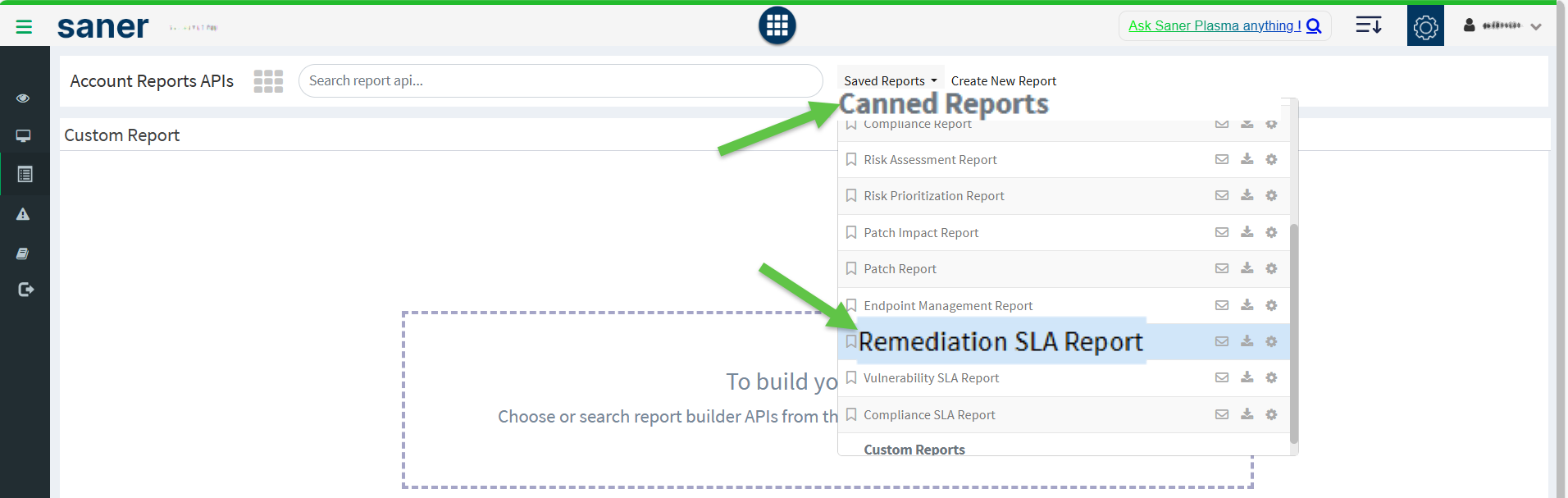Select Remediation SLA Report entry
Image resolution: width=1568 pixels, height=498 pixels.
[1000, 341]
